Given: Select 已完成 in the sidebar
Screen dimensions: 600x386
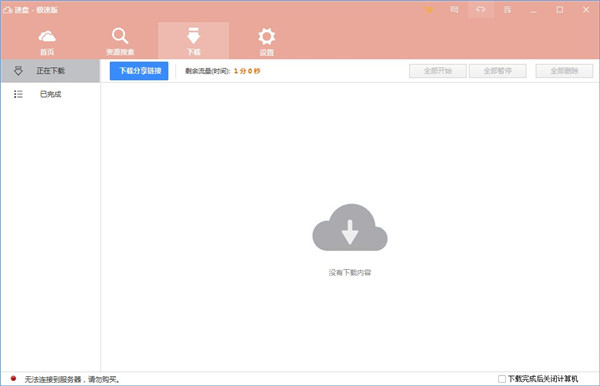Looking at the screenshot, I should click(x=51, y=94).
